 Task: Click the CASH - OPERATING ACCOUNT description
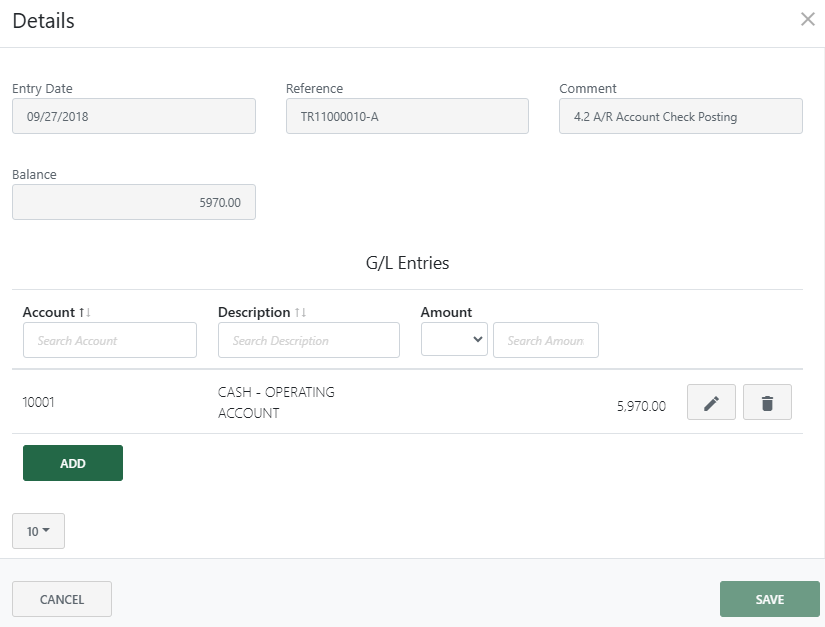[x=276, y=402]
